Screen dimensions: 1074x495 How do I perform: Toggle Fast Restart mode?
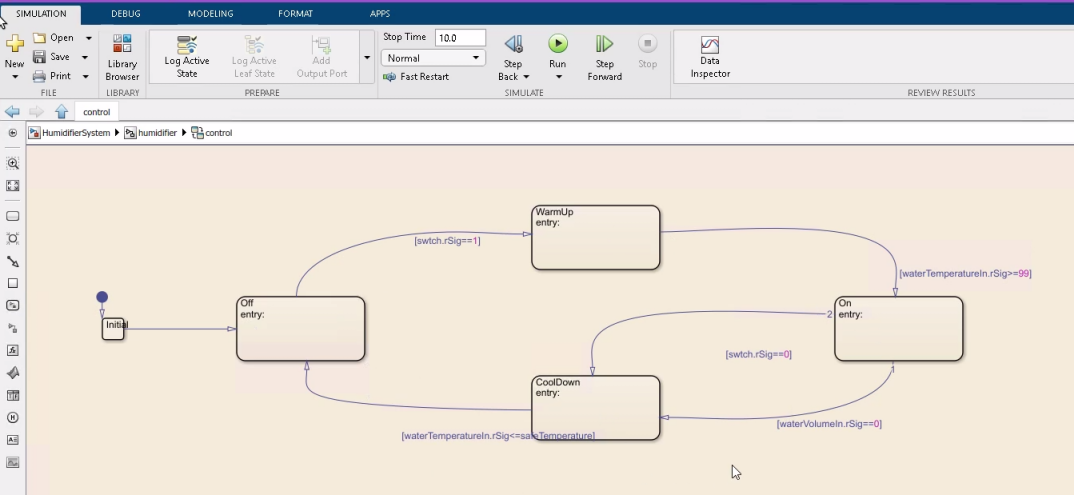[416, 77]
